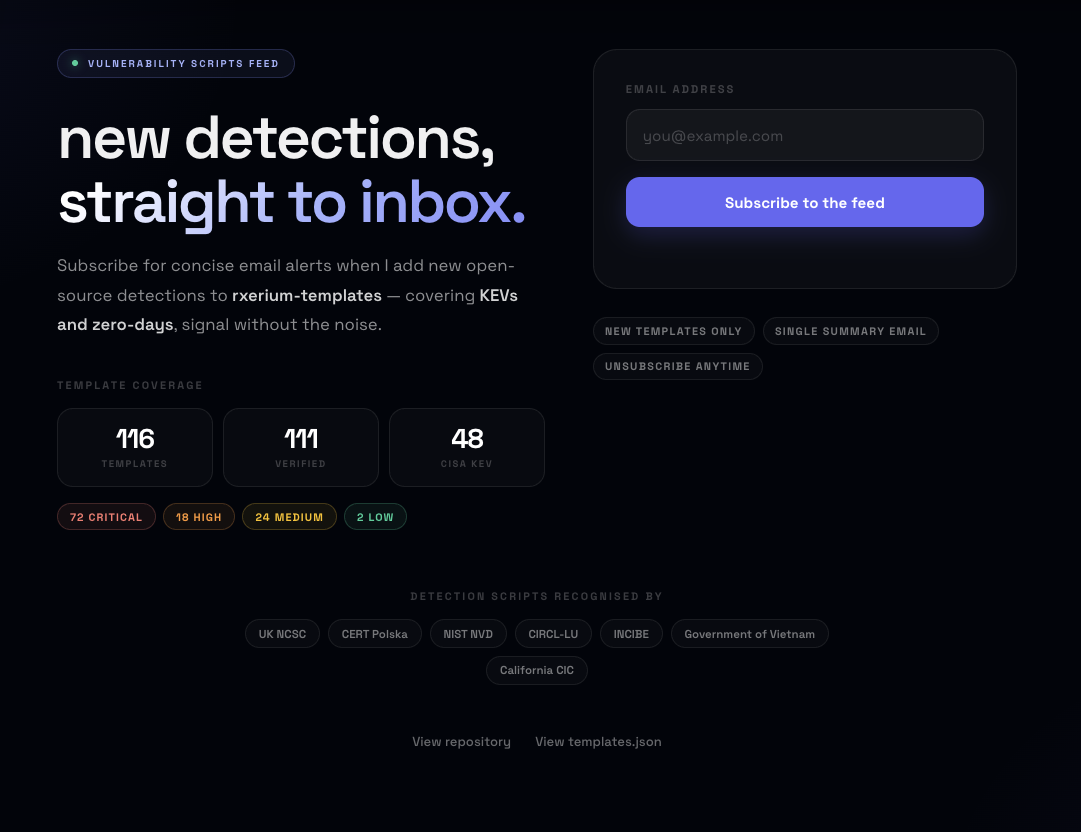
Task: Click the 24 Medium severity pill
Action: click(289, 517)
